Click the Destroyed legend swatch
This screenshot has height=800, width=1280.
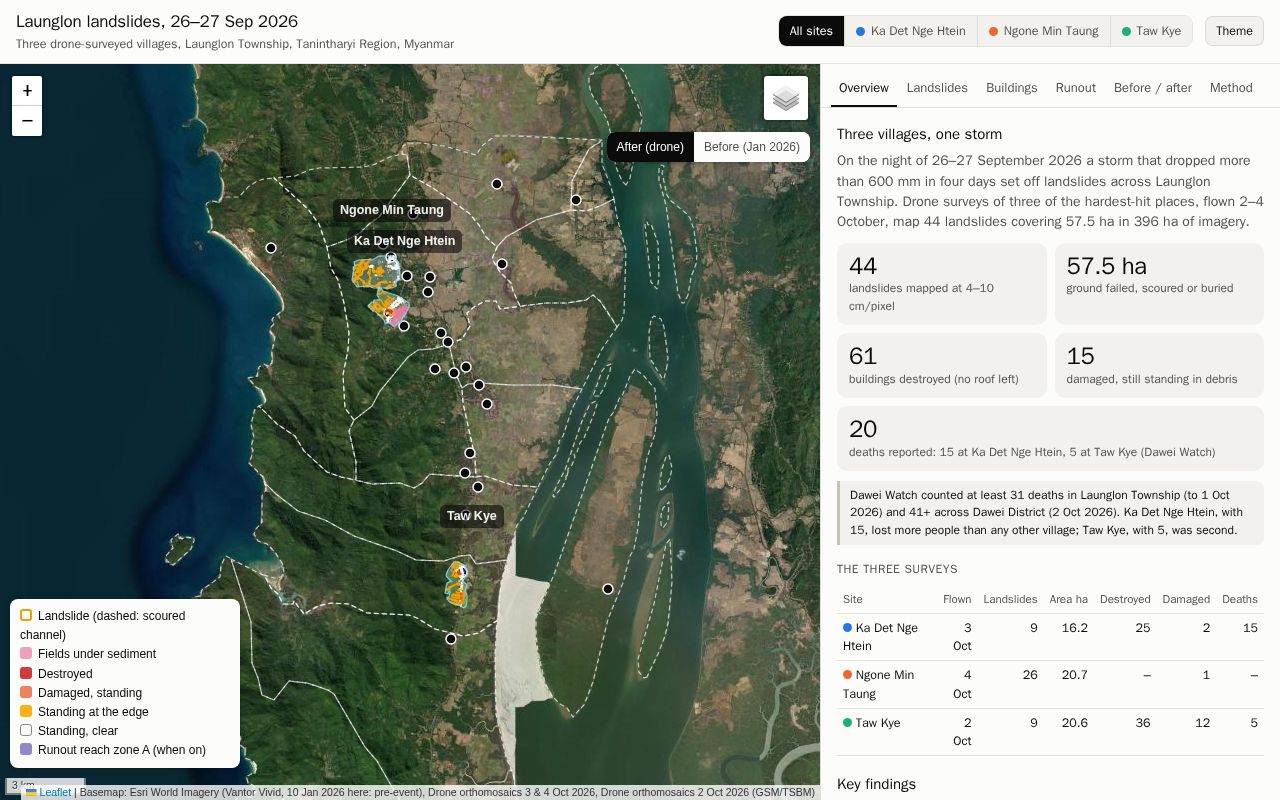(26, 673)
